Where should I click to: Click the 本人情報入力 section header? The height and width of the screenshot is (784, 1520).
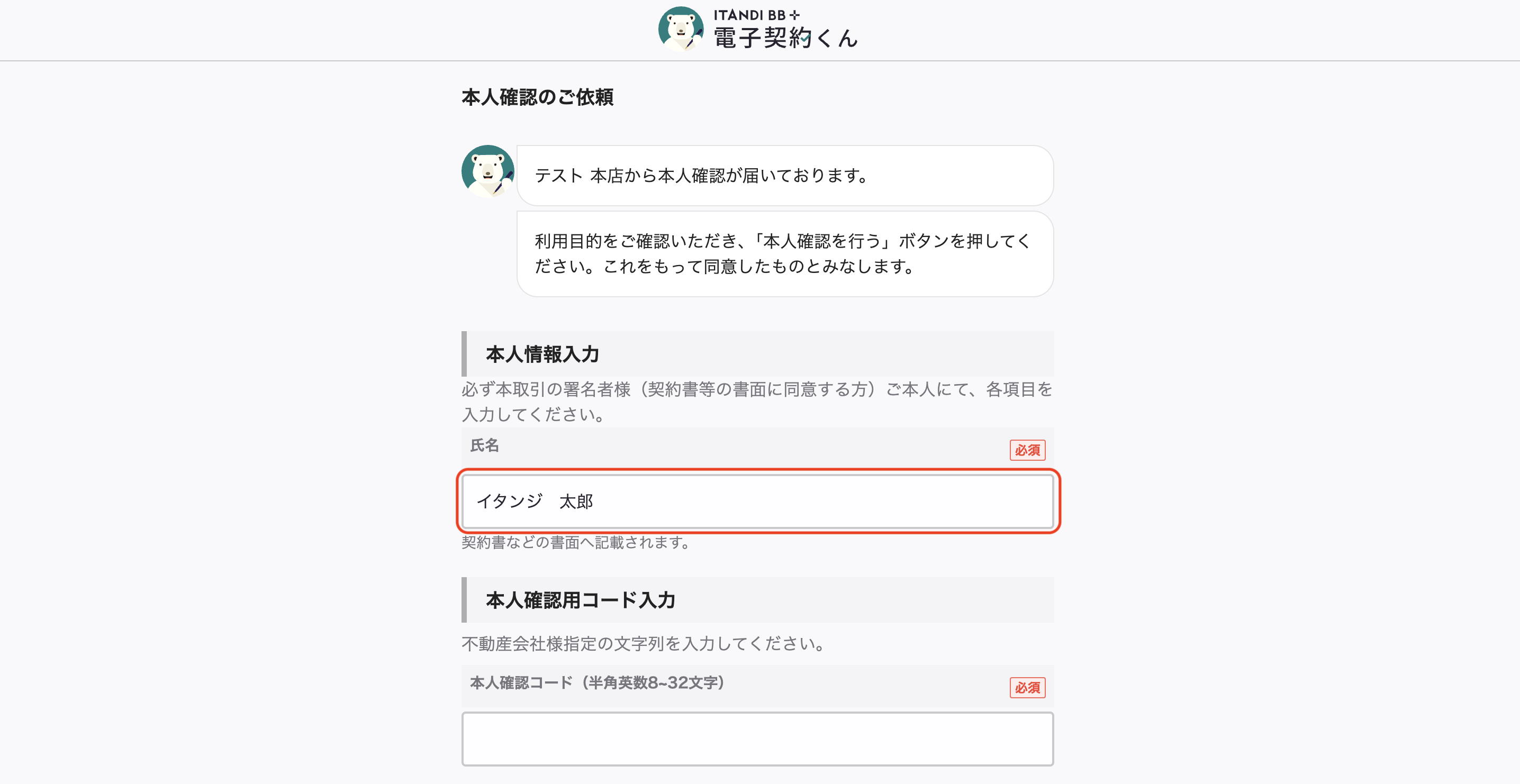click(758, 354)
